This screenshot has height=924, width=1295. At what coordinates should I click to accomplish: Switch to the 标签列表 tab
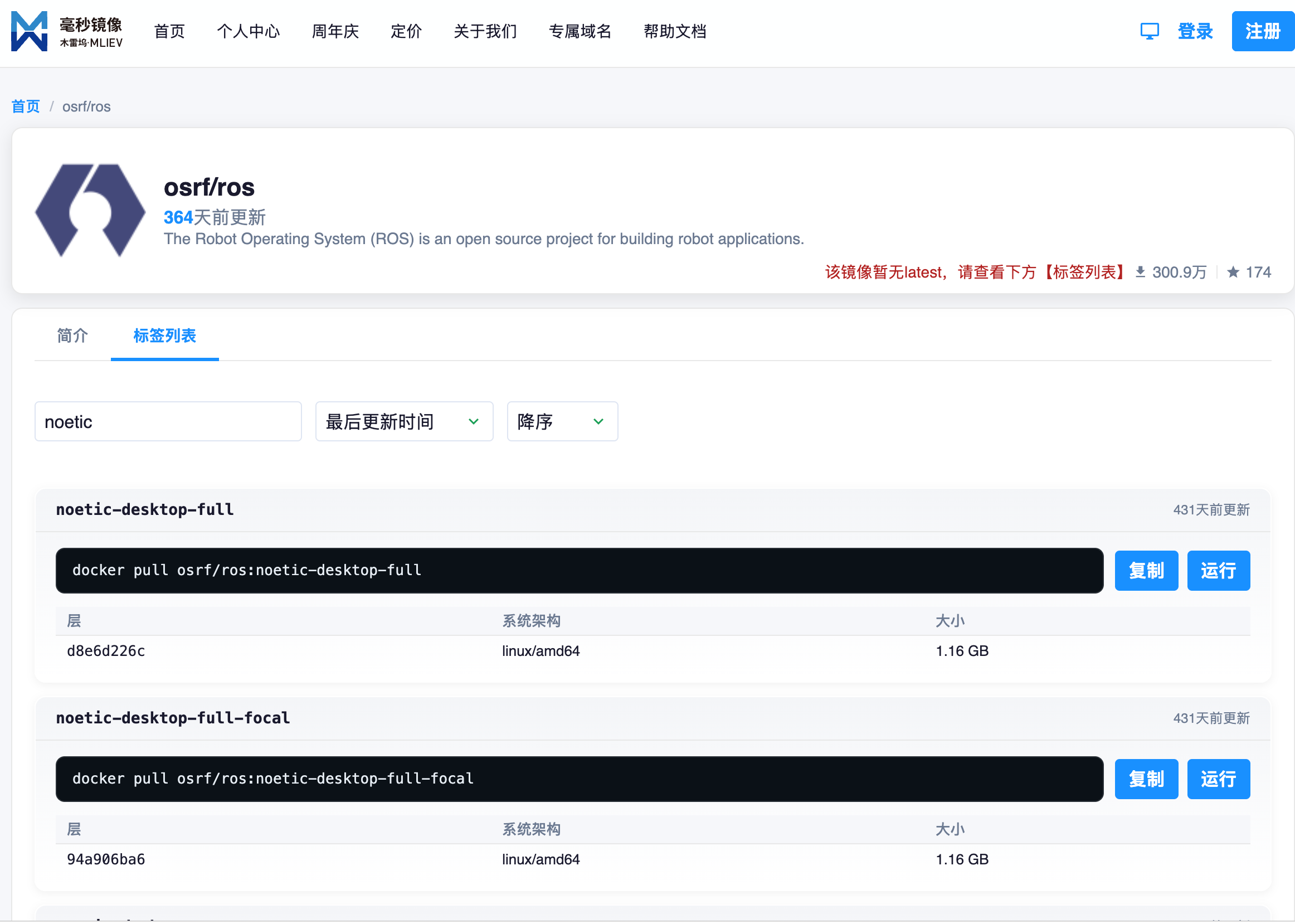(x=165, y=335)
